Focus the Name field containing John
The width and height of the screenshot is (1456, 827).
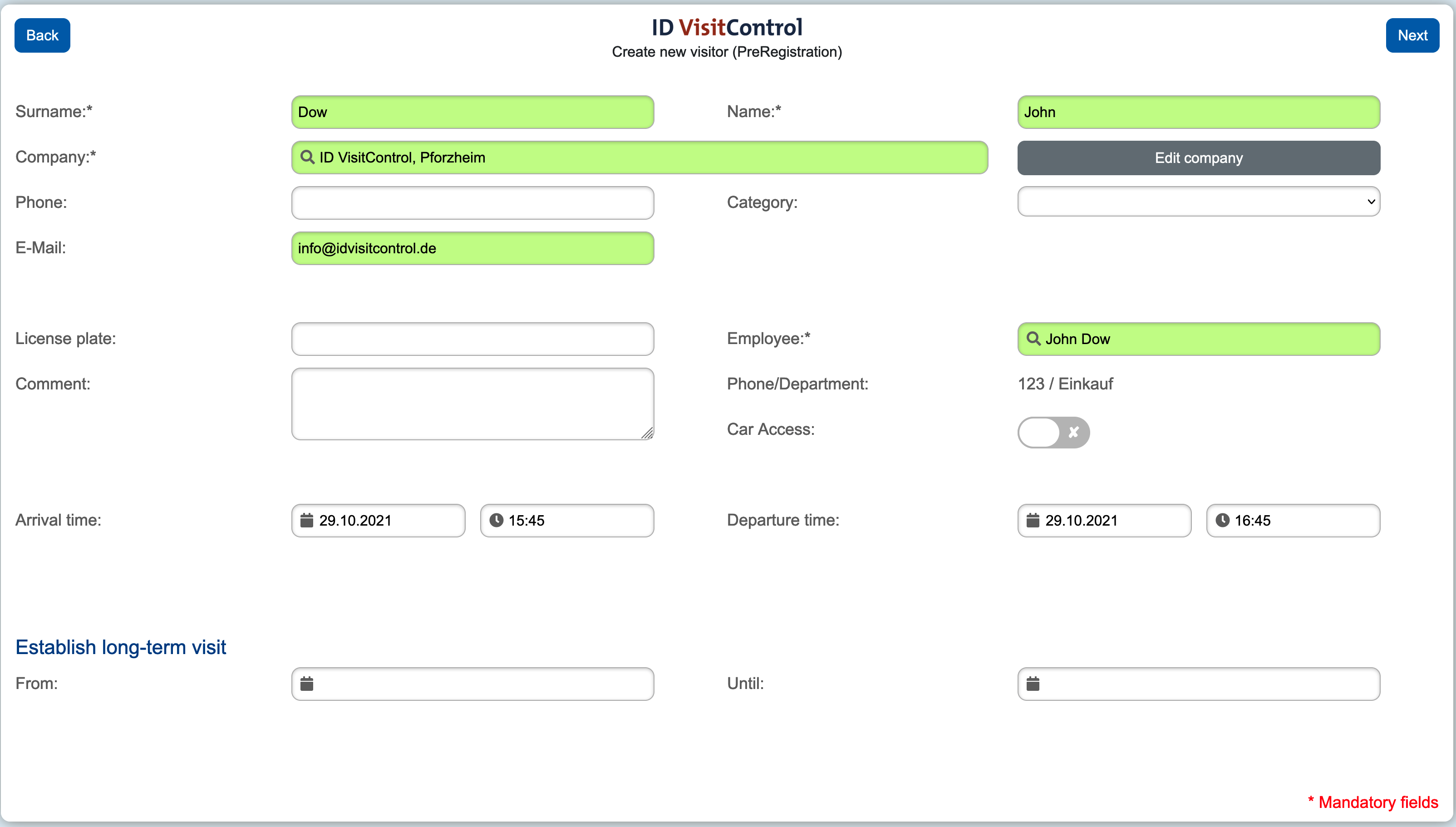point(1199,112)
